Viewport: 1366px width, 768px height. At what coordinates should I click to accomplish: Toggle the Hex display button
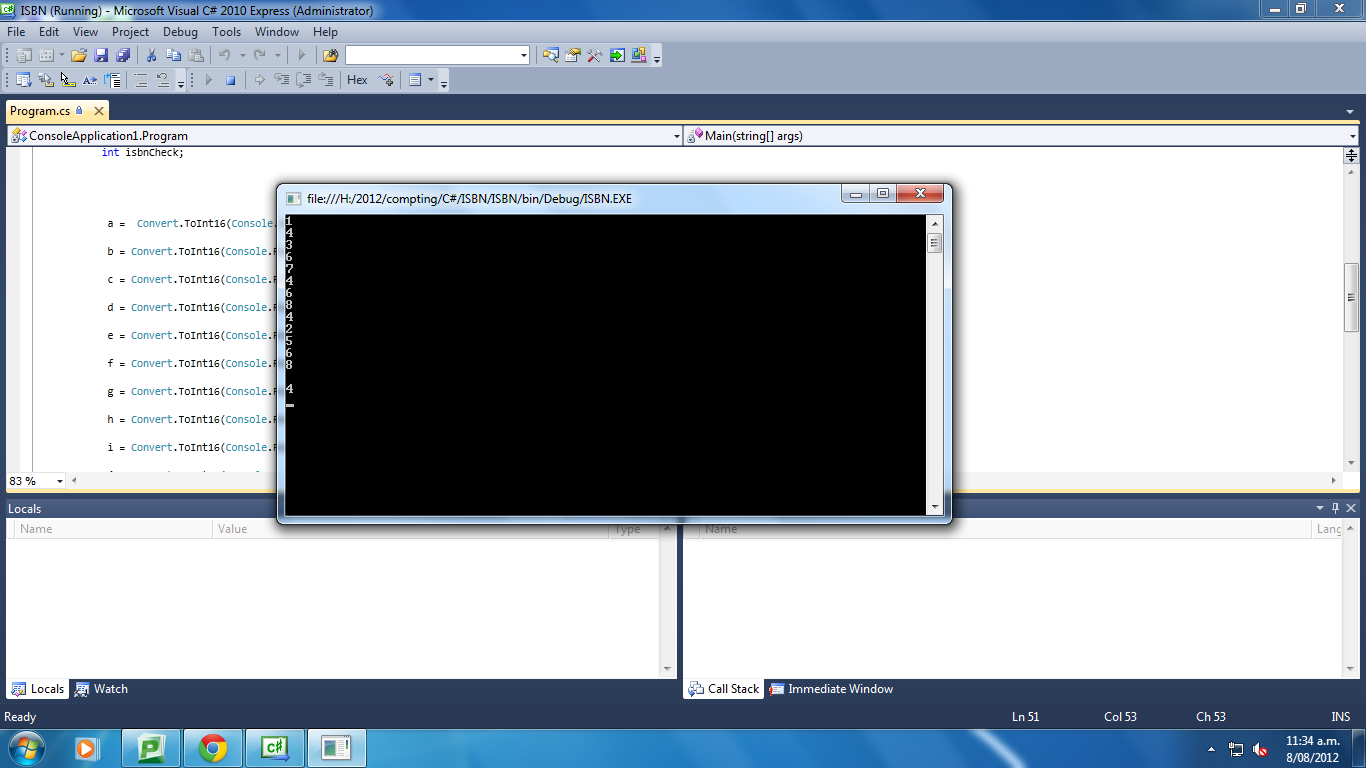click(x=357, y=80)
